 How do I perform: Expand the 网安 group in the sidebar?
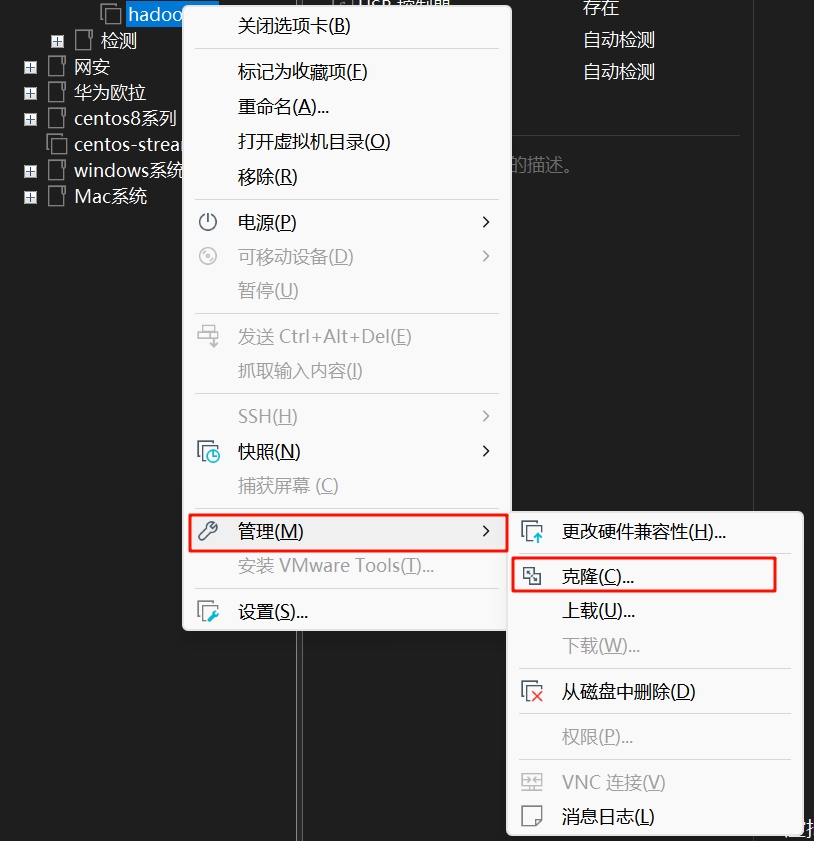click(30, 66)
